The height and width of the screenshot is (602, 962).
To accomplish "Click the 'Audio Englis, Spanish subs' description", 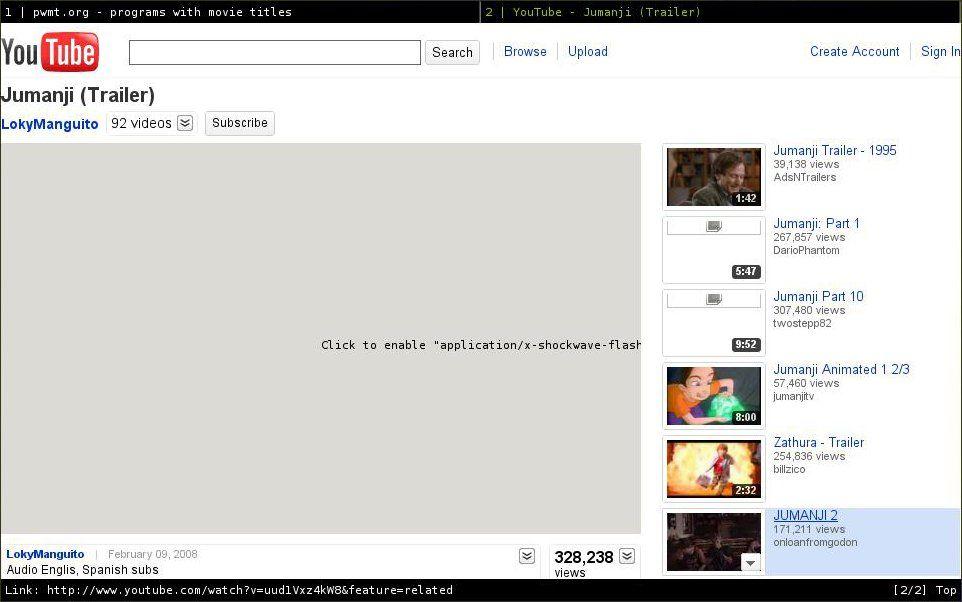I will click(x=82, y=570).
